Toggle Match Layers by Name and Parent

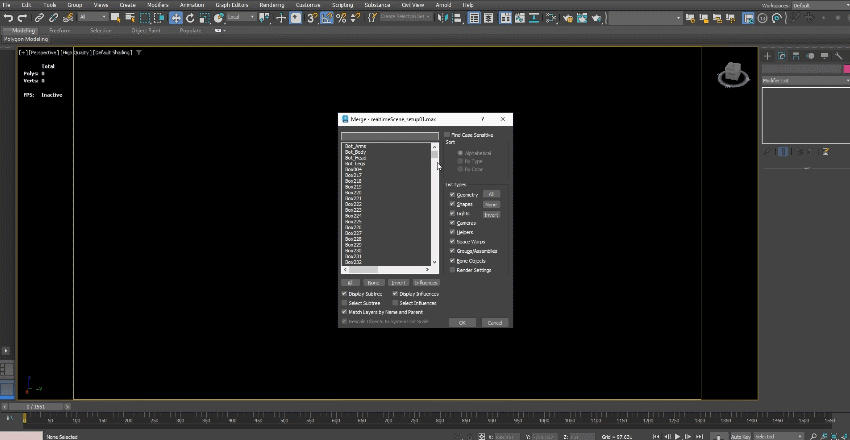(x=345, y=311)
